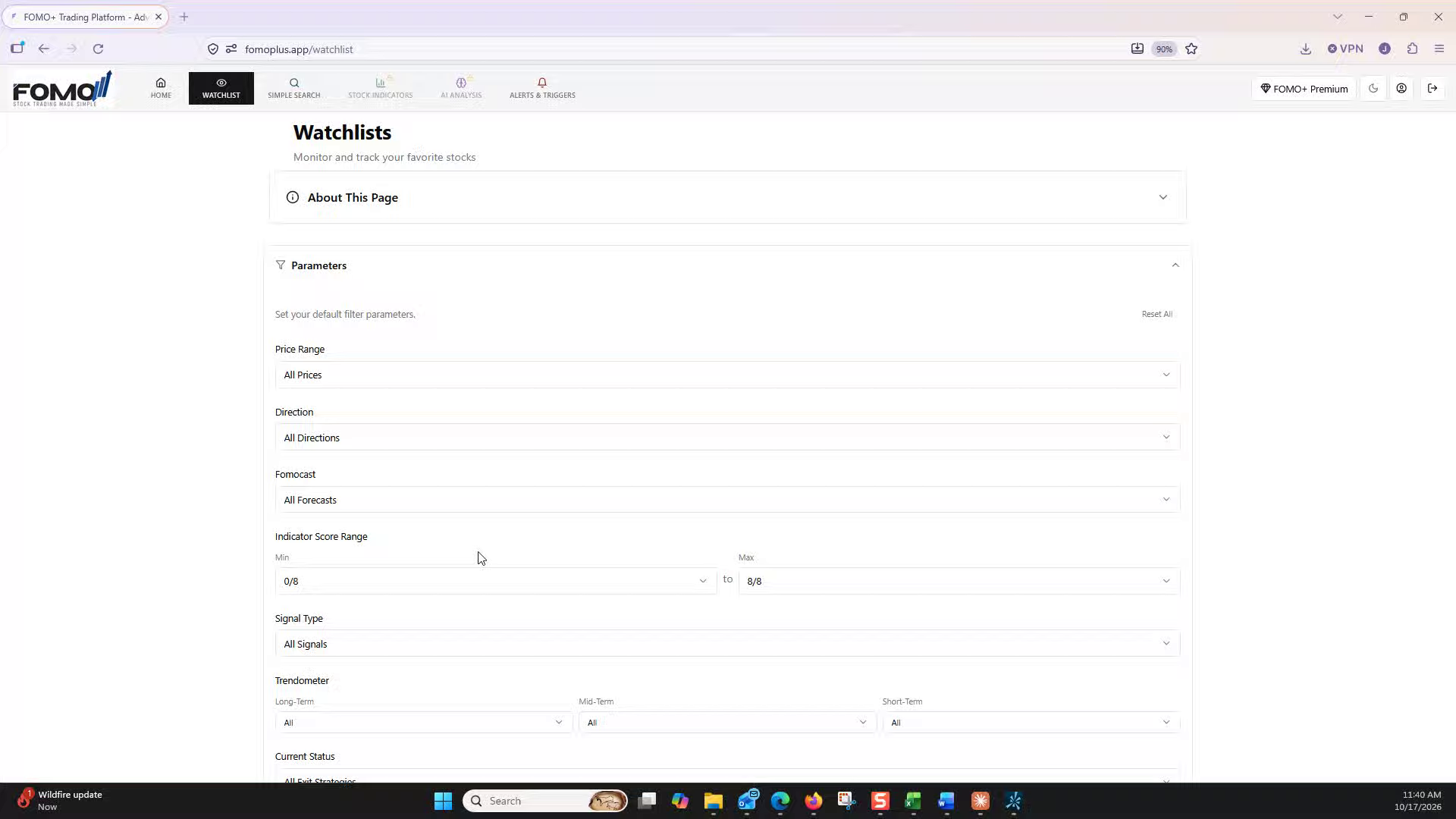Open browser downloads icon
The height and width of the screenshot is (819, 1456).
click(1305, 49)
